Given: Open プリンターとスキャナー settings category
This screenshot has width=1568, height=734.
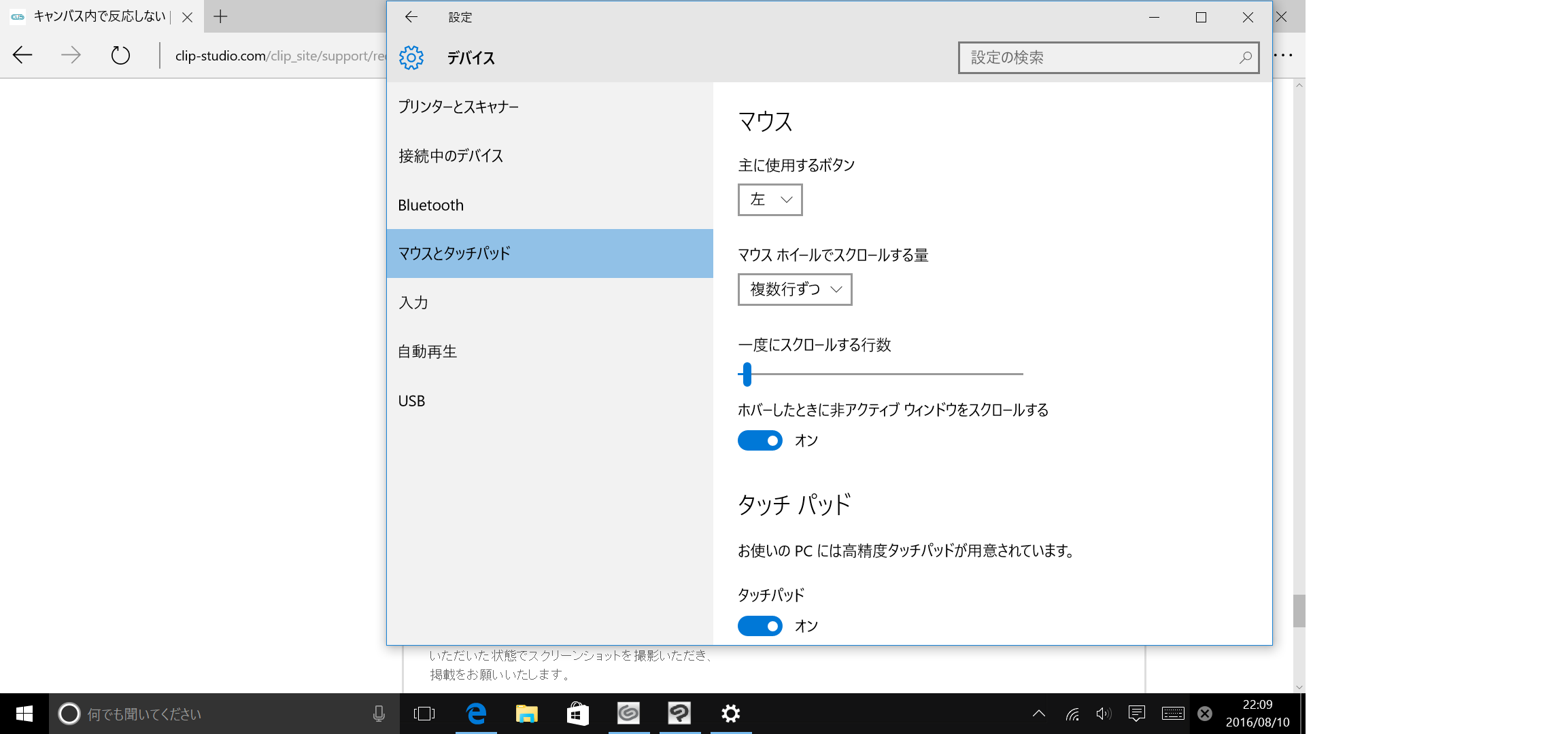Looking at the screenshot, I should pos(458,107).
